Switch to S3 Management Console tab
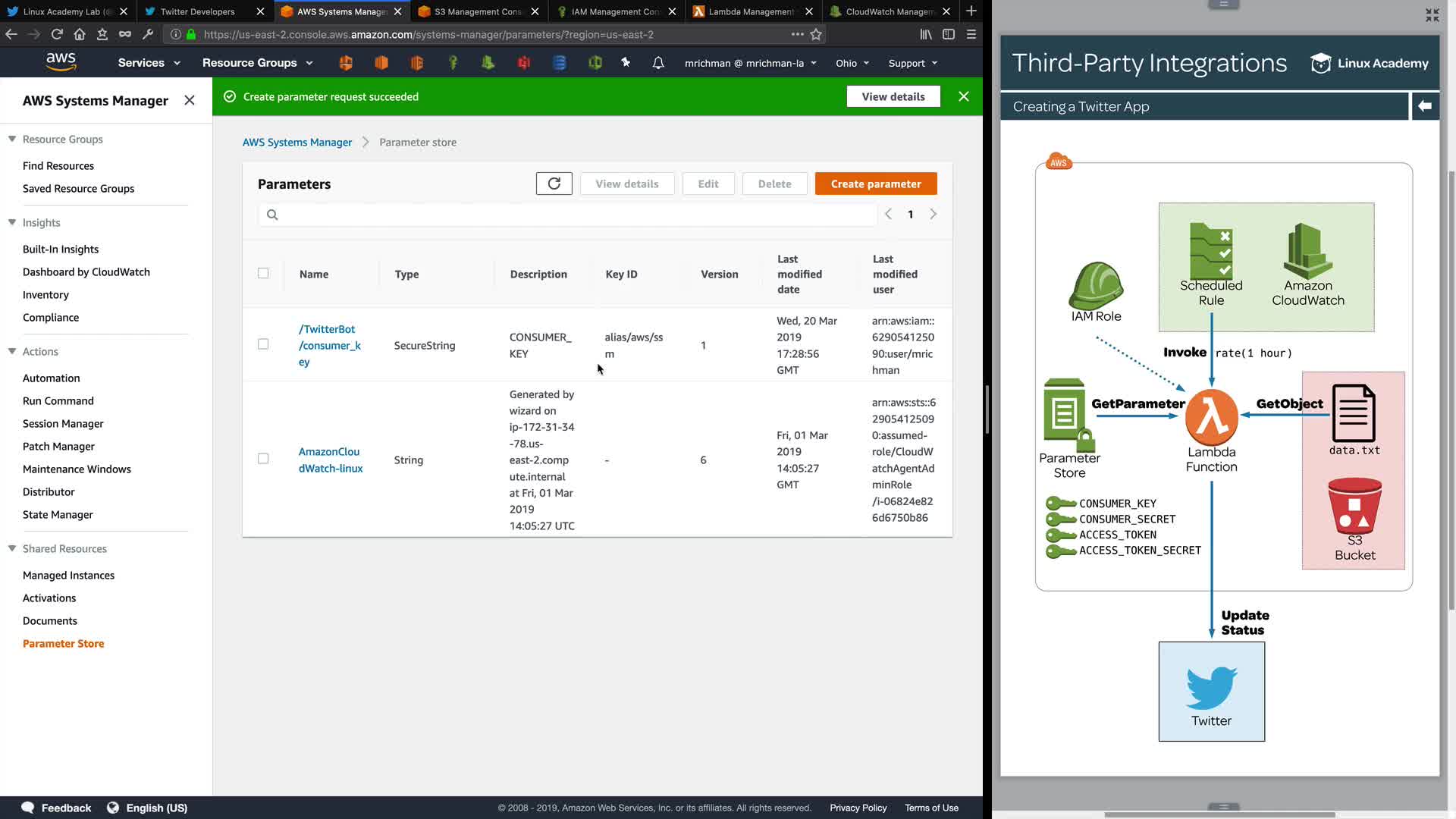Screen dimensions: 1456x819 click(x=476, y=11)
